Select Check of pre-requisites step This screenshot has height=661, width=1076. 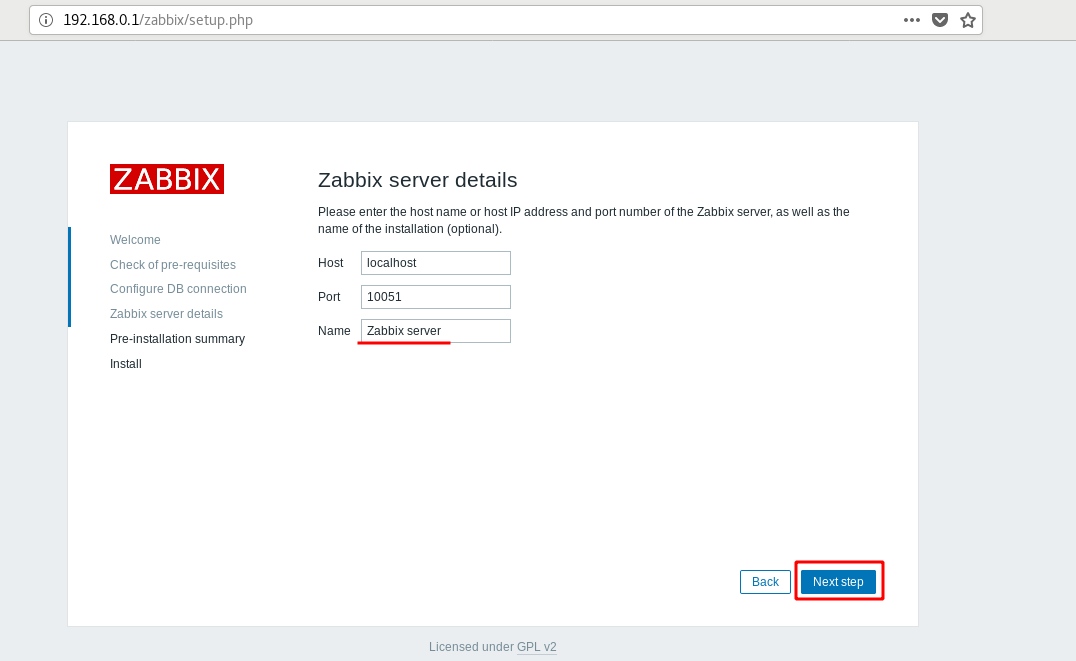coord(173,264)
